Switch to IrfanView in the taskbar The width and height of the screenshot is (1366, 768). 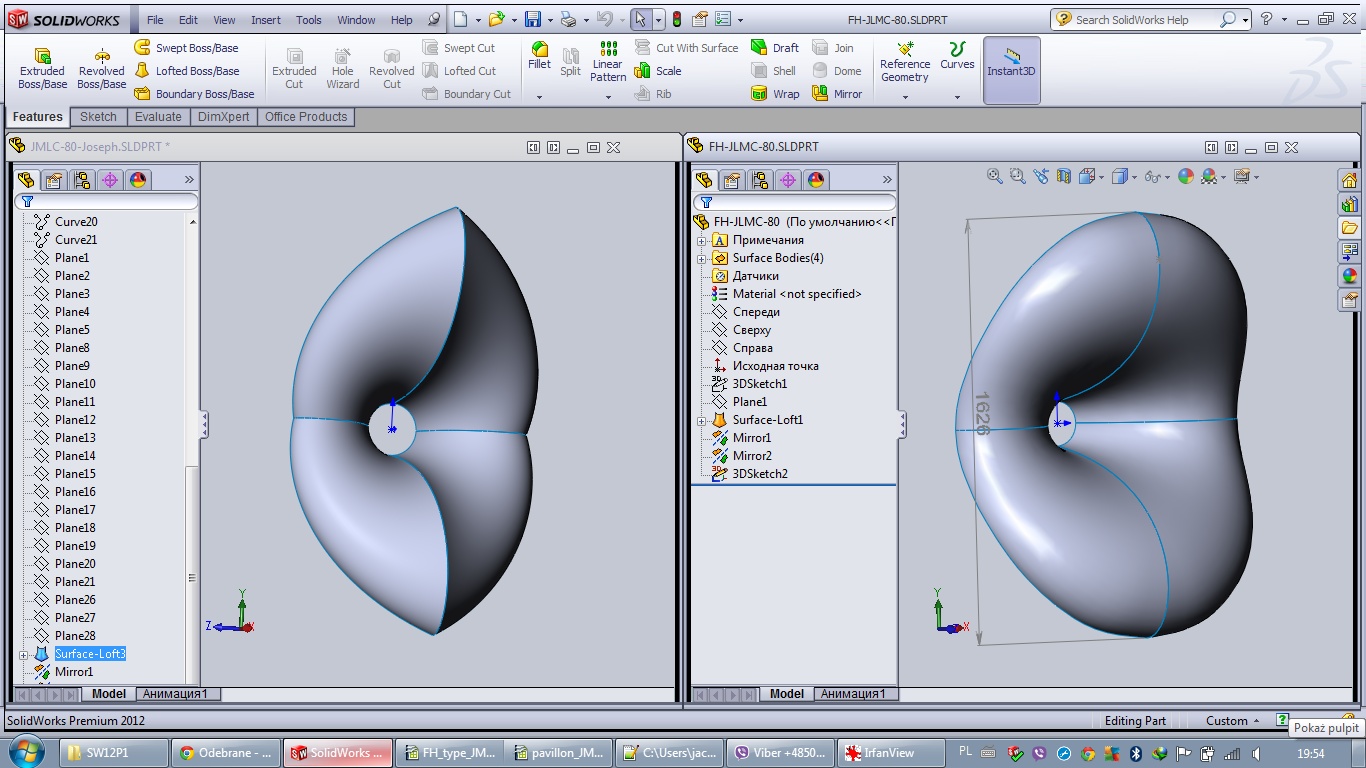(x=890, y=753)
